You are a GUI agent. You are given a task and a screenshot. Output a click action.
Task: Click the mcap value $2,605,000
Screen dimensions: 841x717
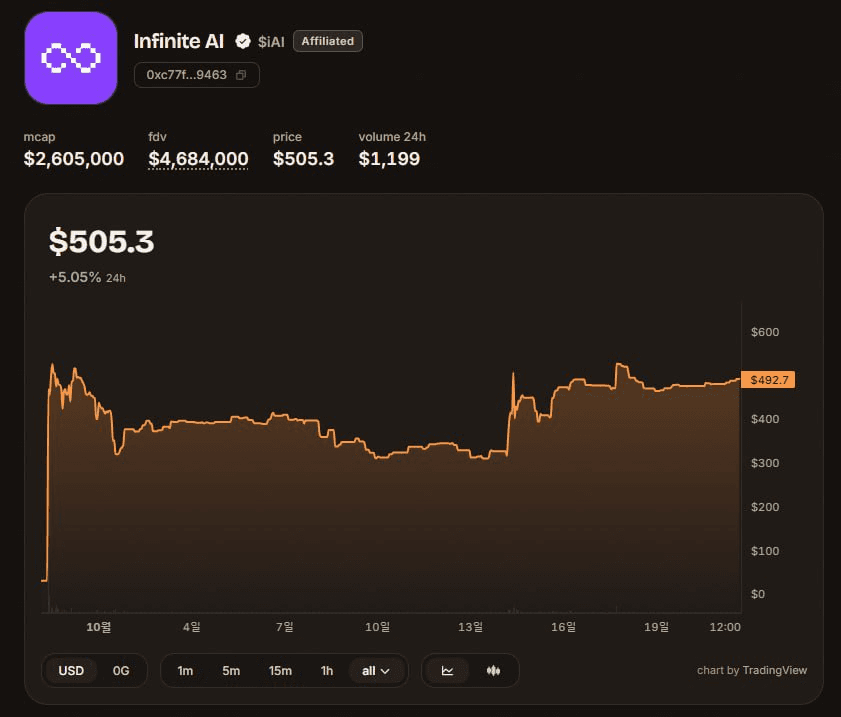point(74,159)
